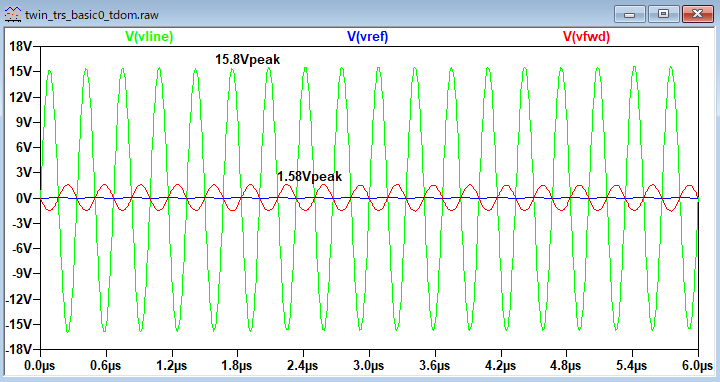Click the 5.4µs time axis label

click(x=632, y=366)
